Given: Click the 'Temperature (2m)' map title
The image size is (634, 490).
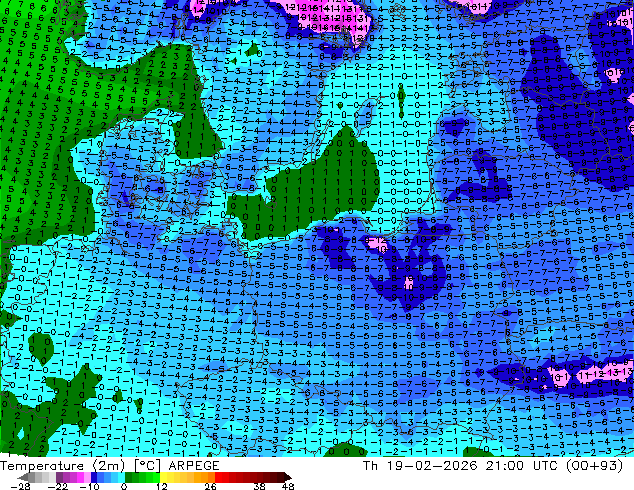Looking at the screenshot, I should [62, 466].
